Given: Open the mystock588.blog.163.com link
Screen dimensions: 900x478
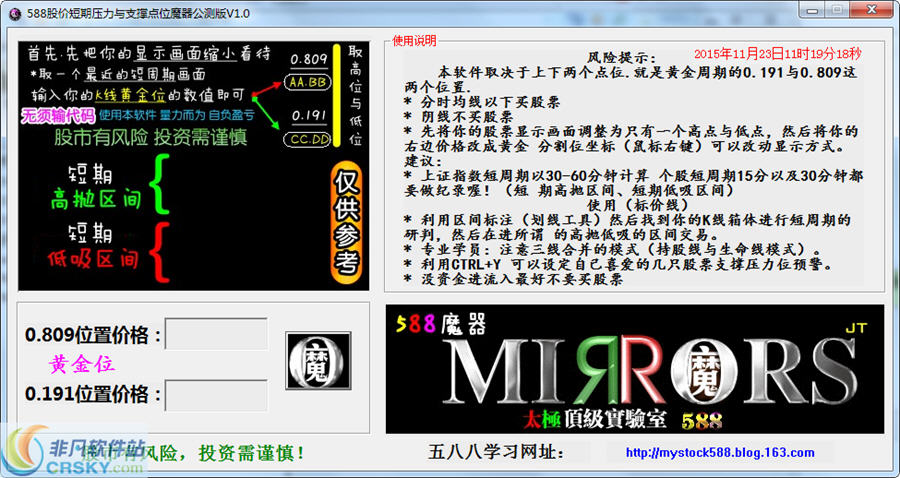Looking at the screenshot, I should coord(720,453).
